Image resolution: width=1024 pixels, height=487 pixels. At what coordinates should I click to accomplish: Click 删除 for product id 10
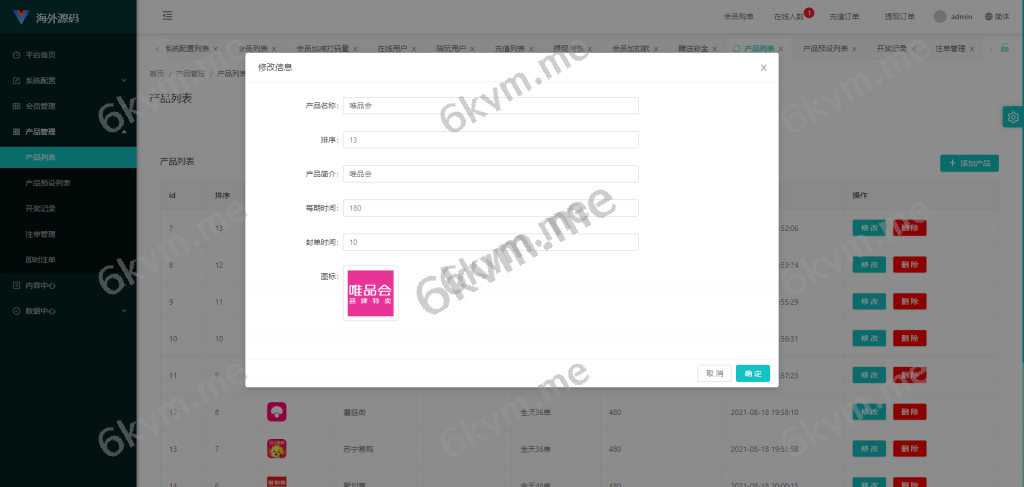coord(910,338)
